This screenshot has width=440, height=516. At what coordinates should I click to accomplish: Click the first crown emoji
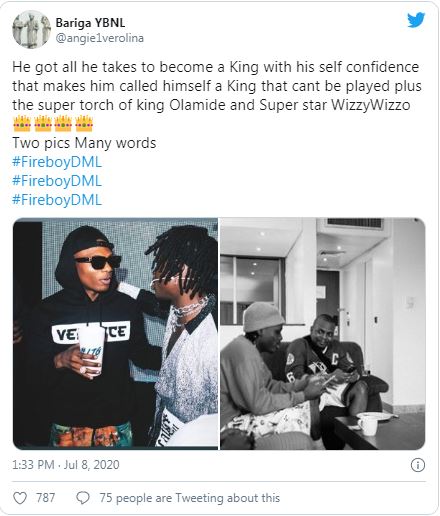click(x=22, y=124)
